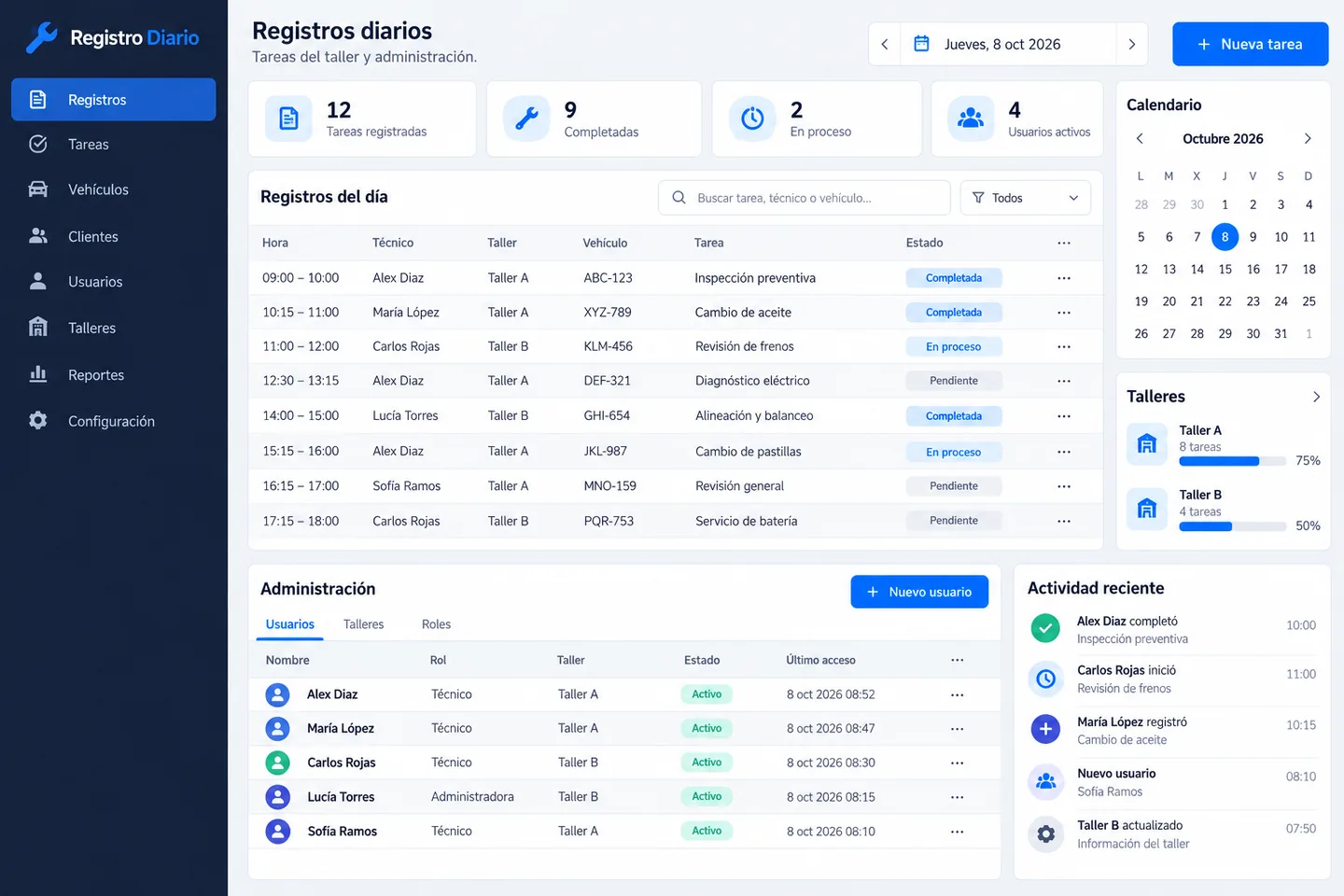Open options menu for Lucía Torres user
1344x896 pixels.
tap(957, 797)
